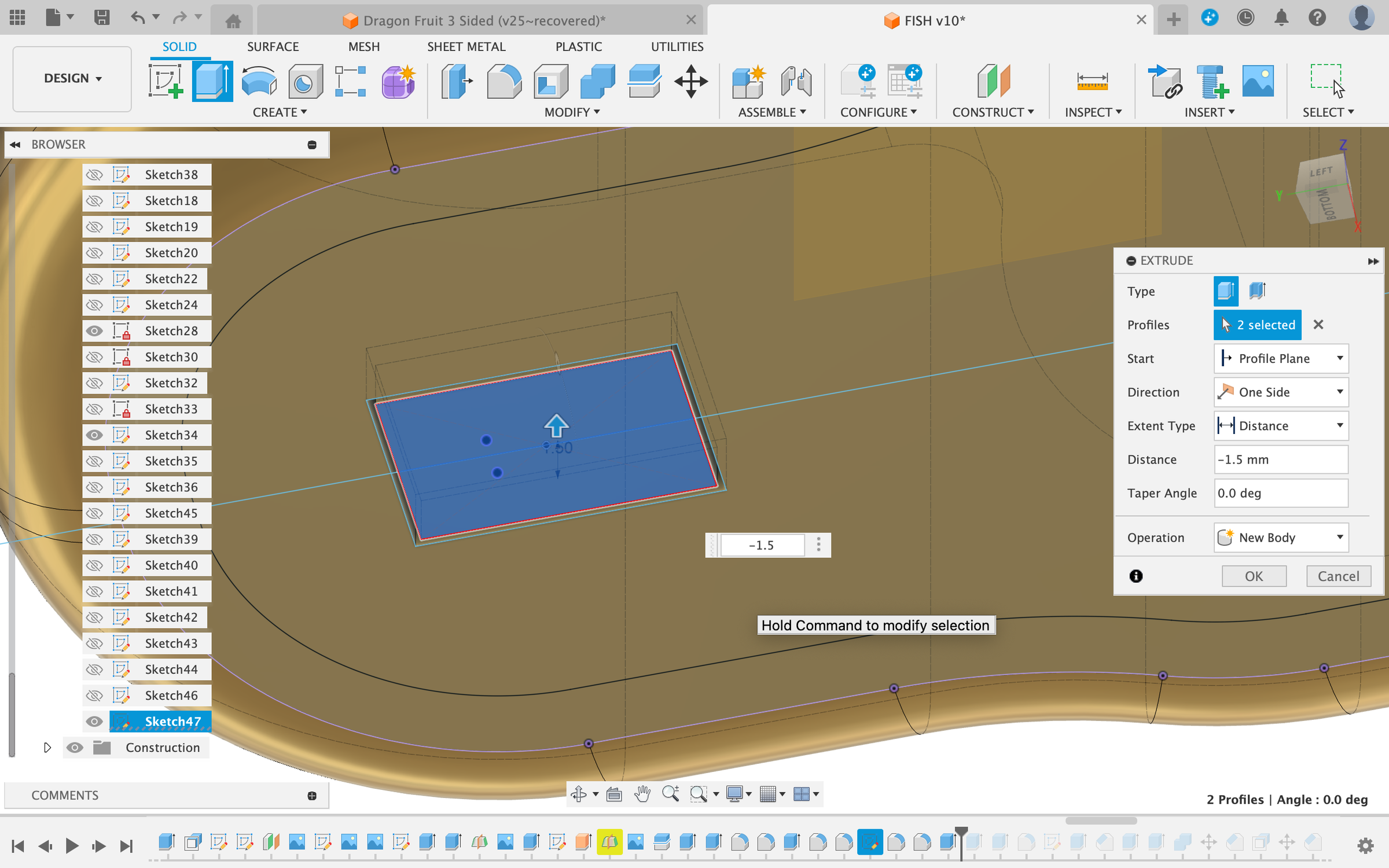Click the Measure ruler icon
This screenshot has width=1389, height=868.
pyautogui.click(x=1092, y=81)
